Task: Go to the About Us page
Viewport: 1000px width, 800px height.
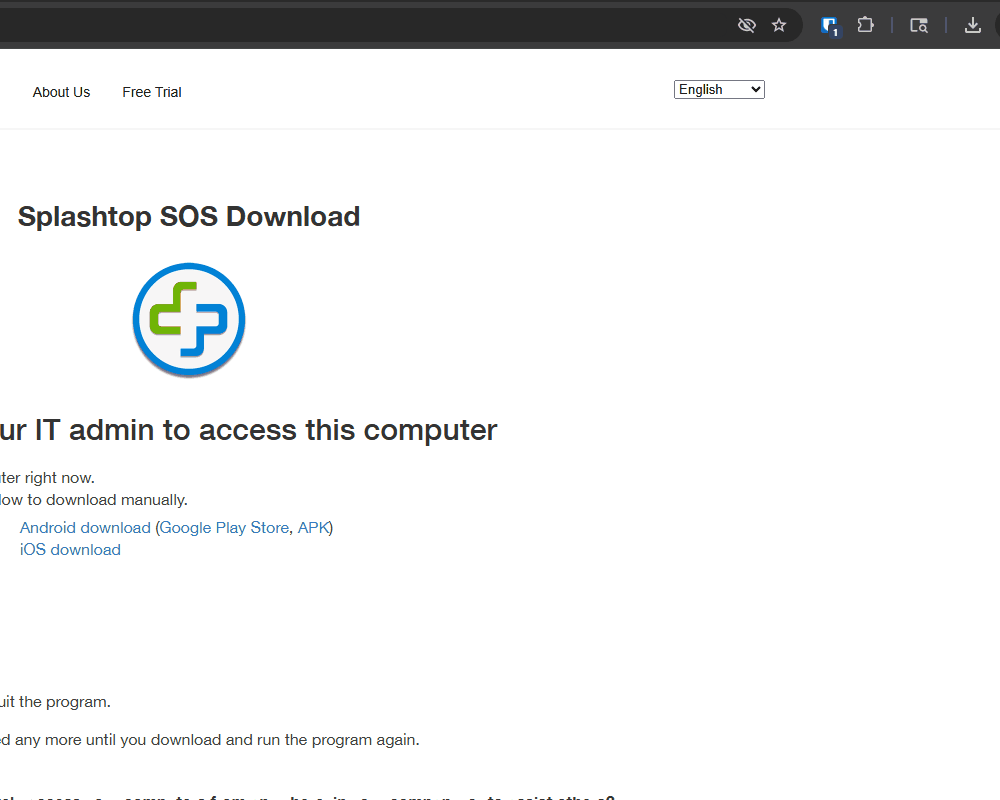Action: tap(61, 92)
